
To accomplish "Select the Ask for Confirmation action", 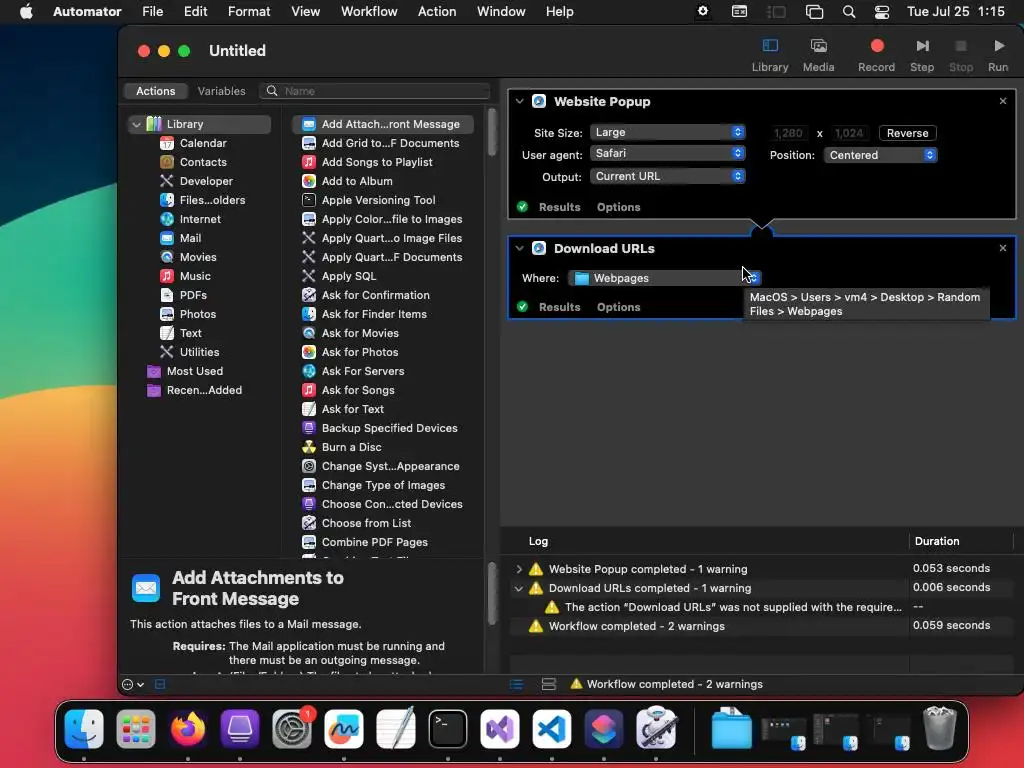I will (376, 295).
